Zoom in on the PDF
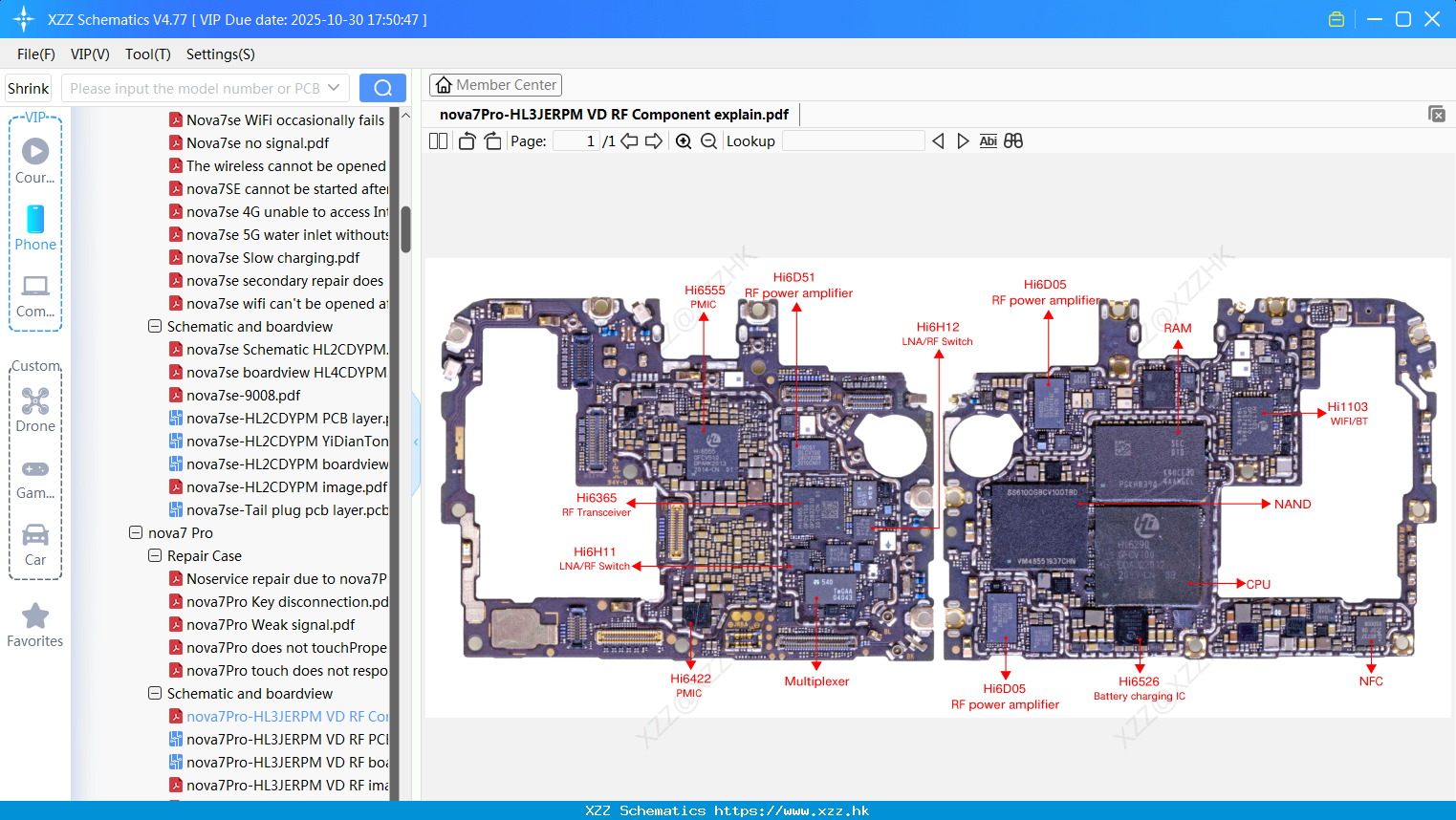 pyautogui.click(x=684, y=141)
